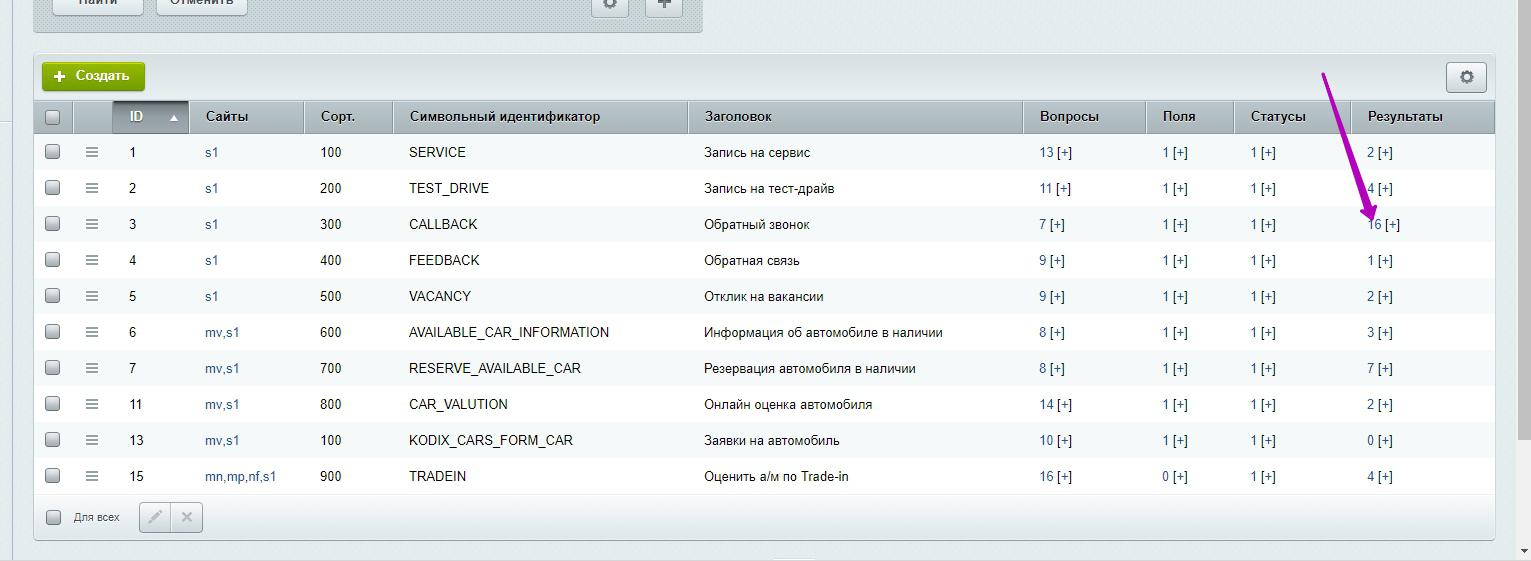The image size is (1531, 561).
Task: Select 'Запись на сервис' title cell
Action: click(757, 153)
